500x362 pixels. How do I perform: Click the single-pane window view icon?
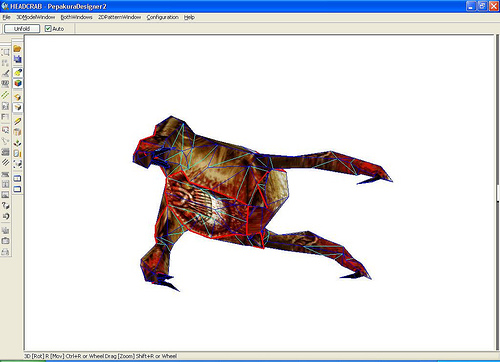point(17,189)
